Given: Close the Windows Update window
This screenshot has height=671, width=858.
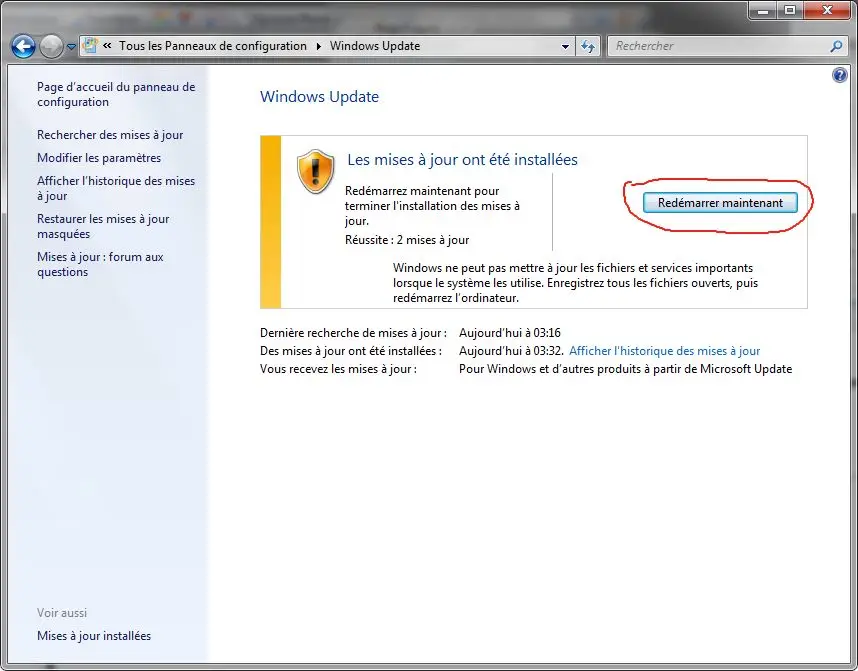Looking at the screenshot, I should tap(827, 10).
